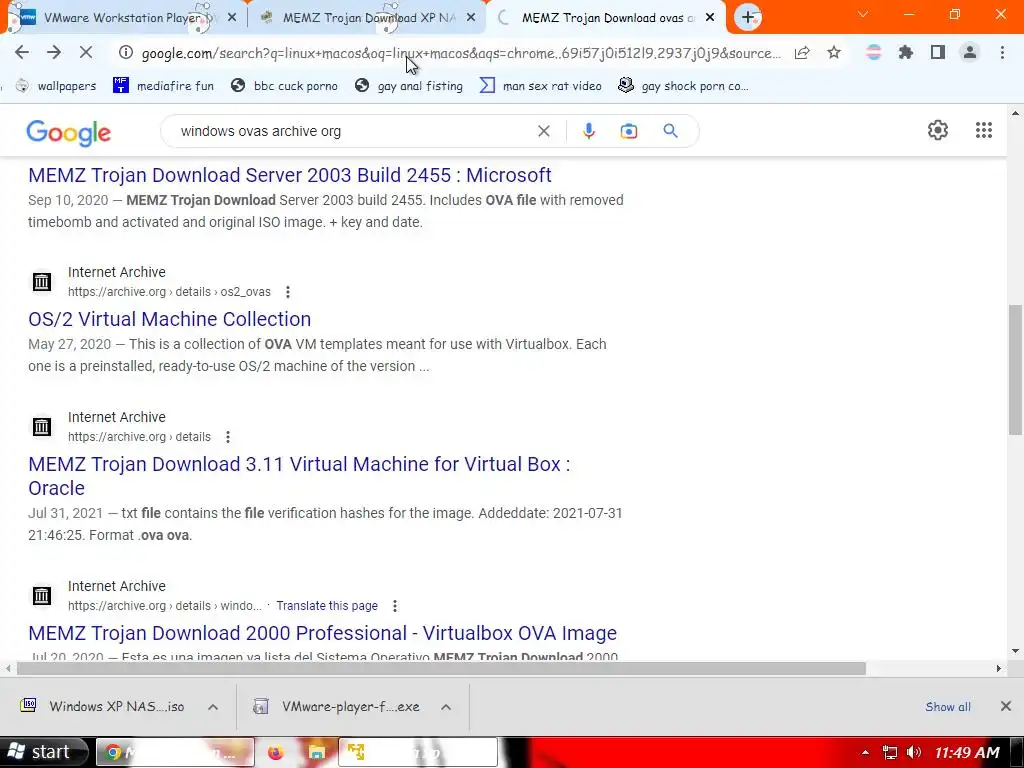
Task: Close the MEMZ Trojan Download XP tab
Action: (x=471, y=18)
